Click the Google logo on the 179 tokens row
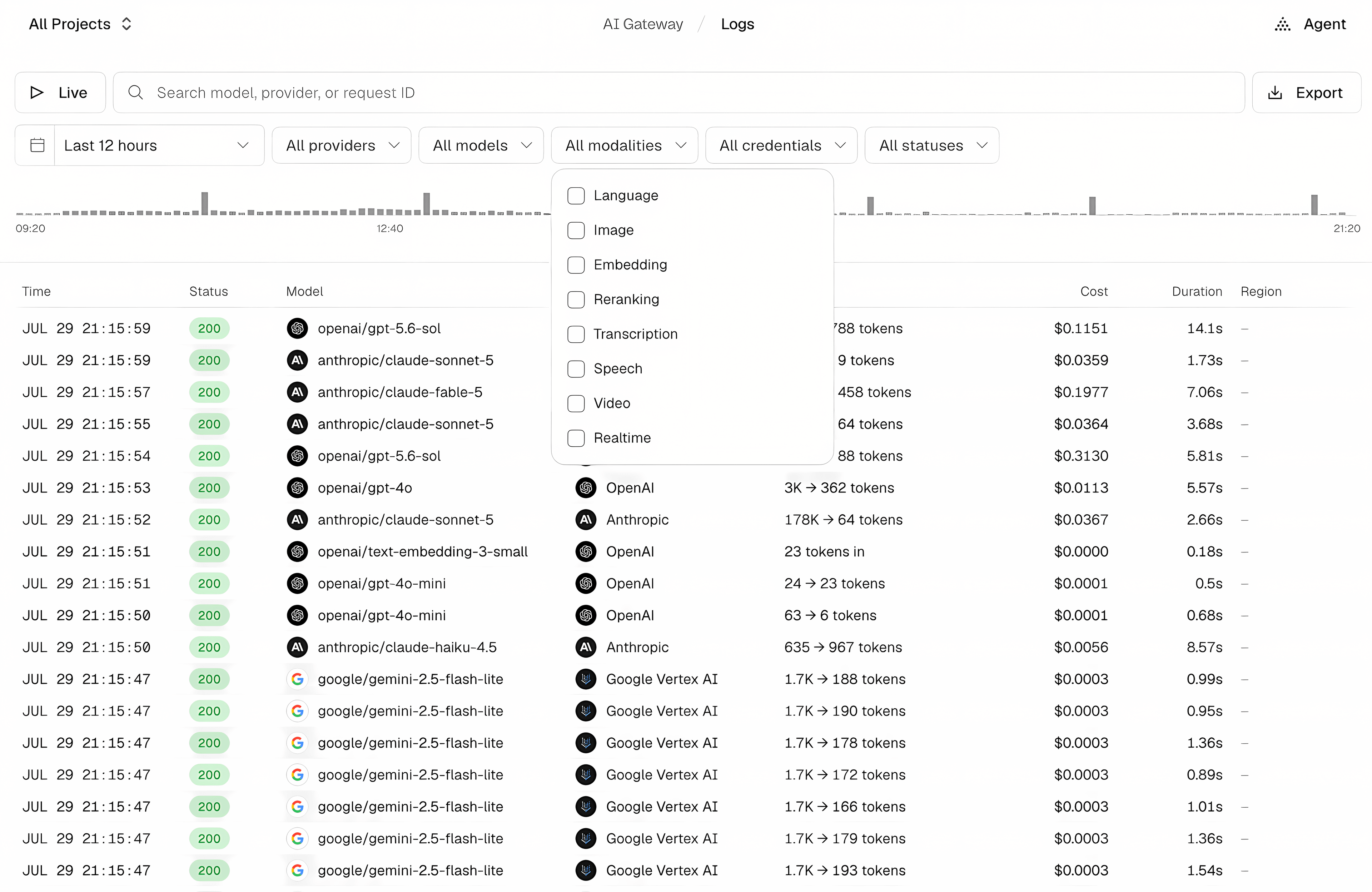The image size is (1372, 892). (298, 838)
